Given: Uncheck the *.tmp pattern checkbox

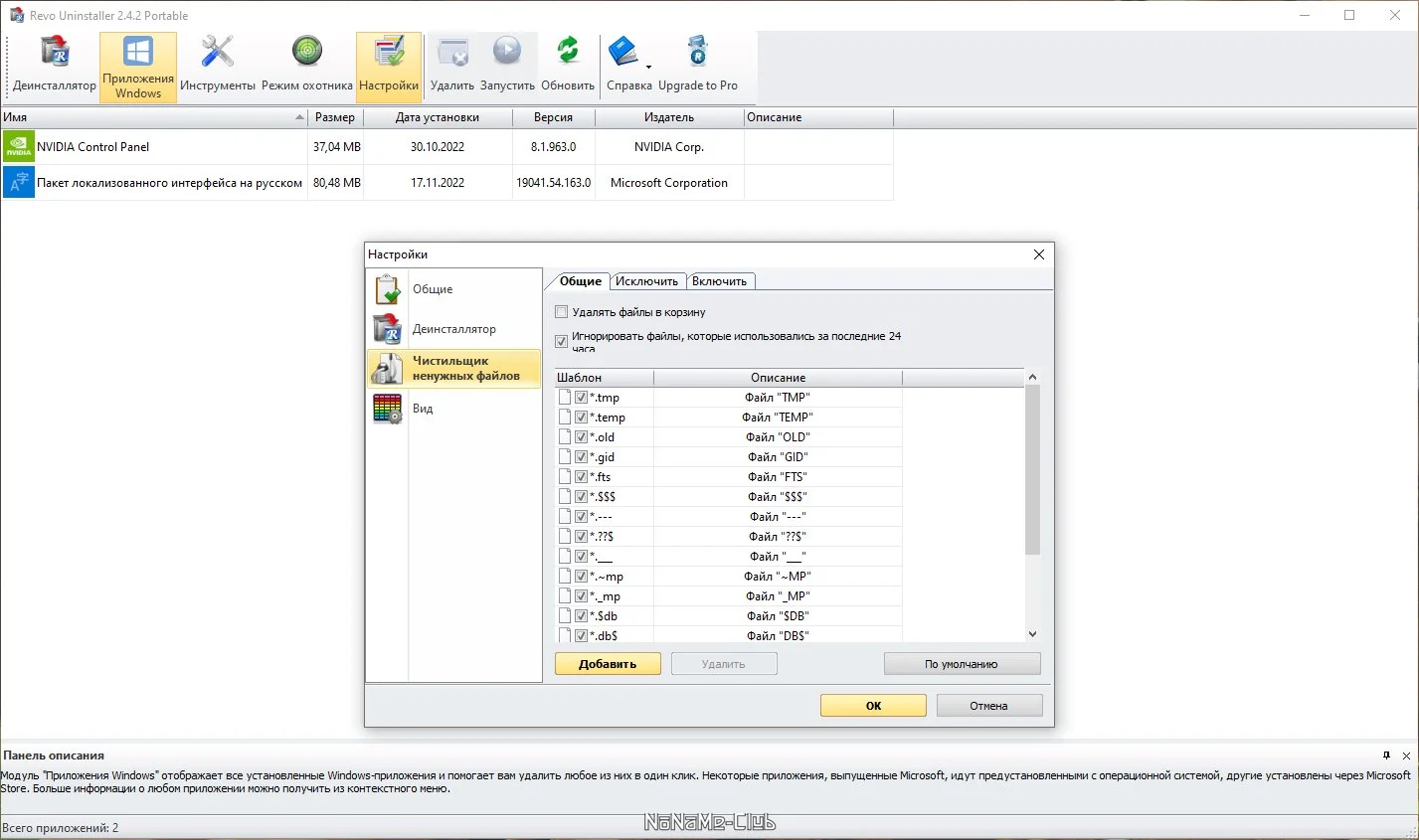Looking at the screenshot, I should (581, 398).
